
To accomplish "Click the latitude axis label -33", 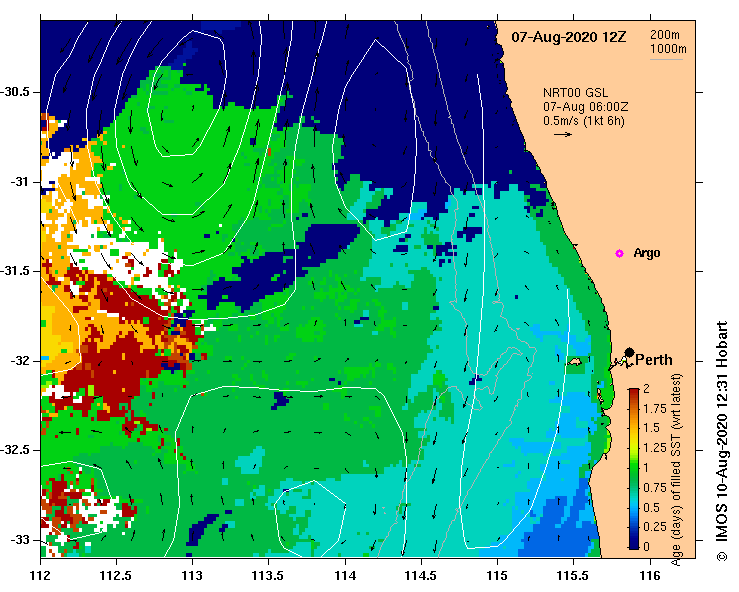I will 19,540.
